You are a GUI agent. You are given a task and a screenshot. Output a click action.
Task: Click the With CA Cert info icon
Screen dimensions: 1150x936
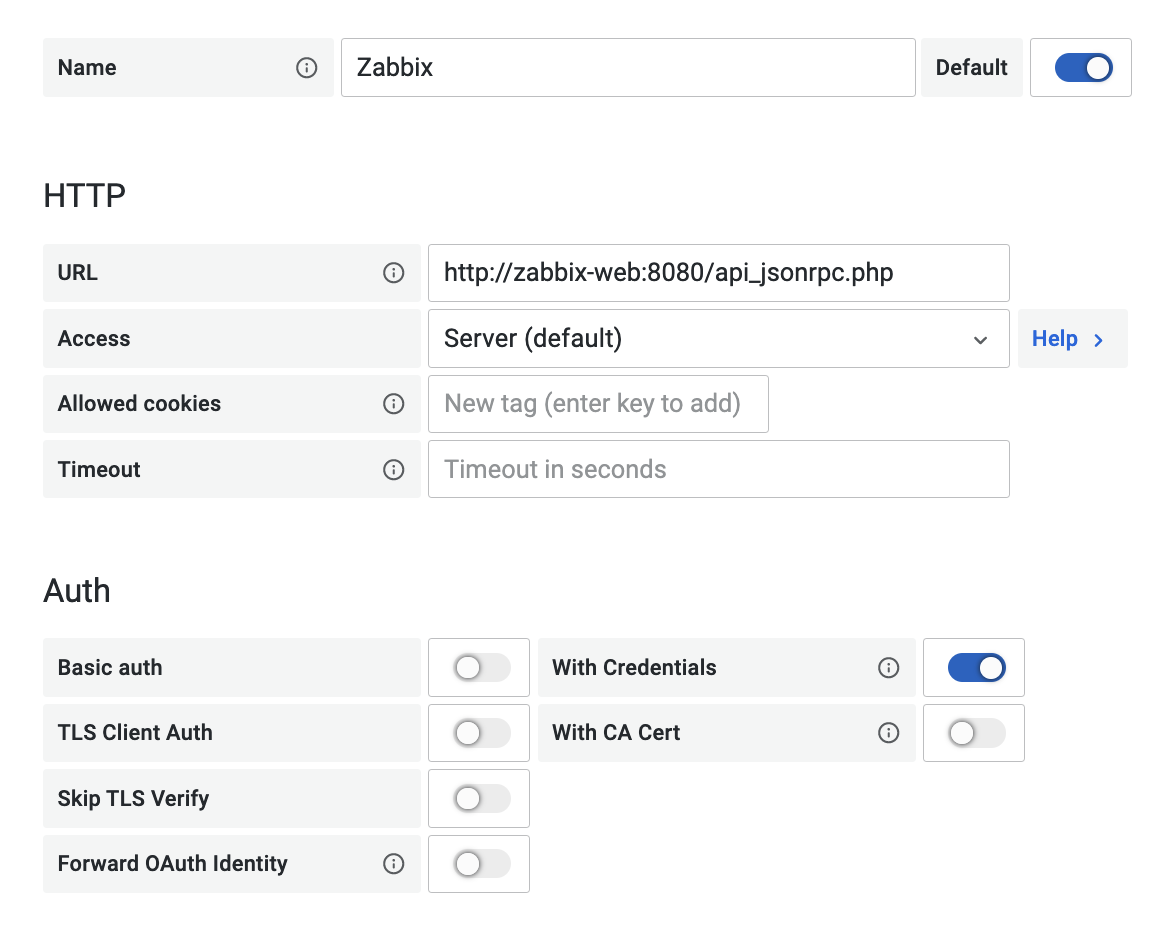(888, 733)
